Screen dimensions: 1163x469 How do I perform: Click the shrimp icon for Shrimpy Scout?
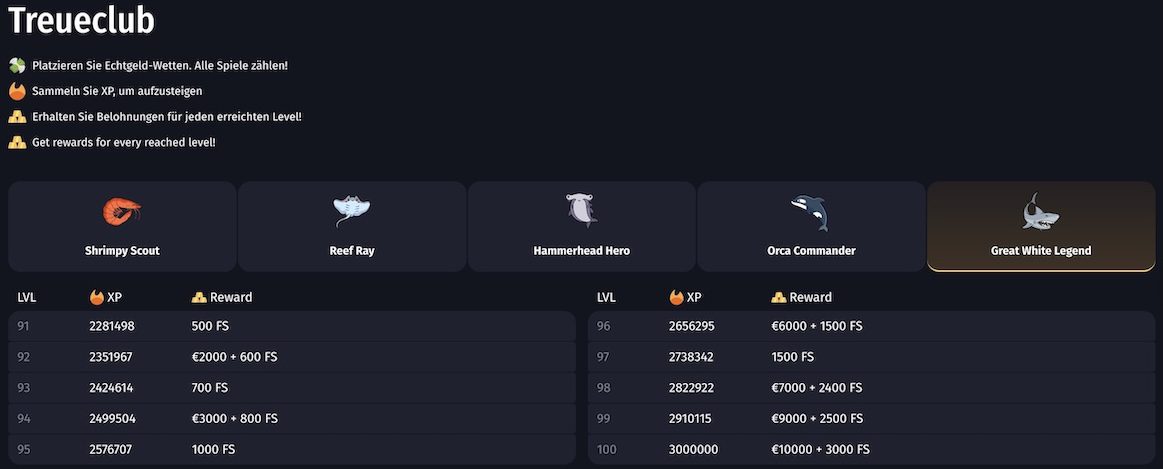[122, 210]
